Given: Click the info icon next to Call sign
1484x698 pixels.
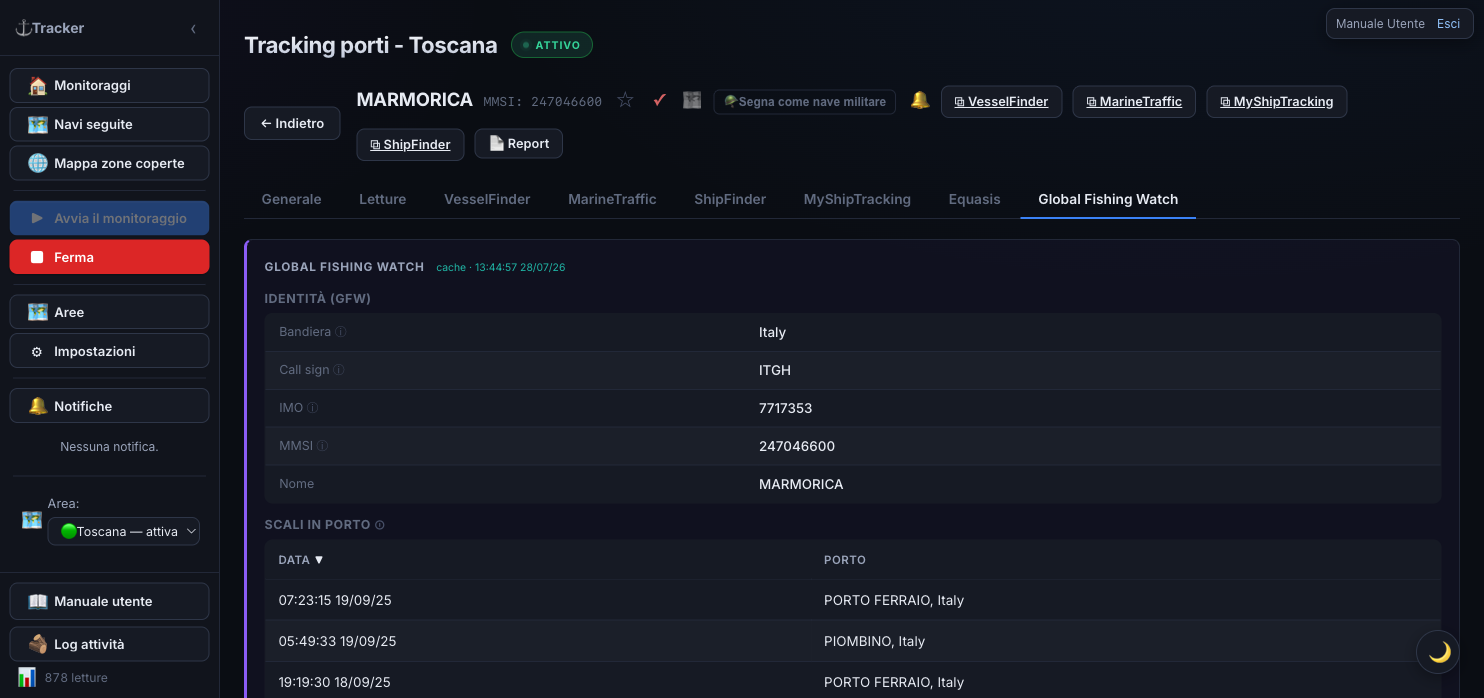Looking at the screenshot, I should (x=338, y=370).
